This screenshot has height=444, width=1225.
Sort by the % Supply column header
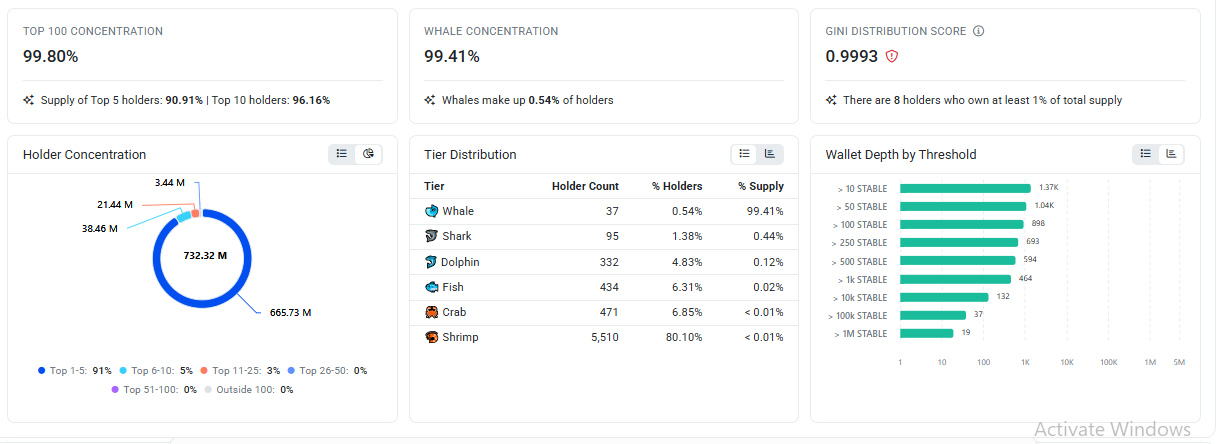point(761,186)
